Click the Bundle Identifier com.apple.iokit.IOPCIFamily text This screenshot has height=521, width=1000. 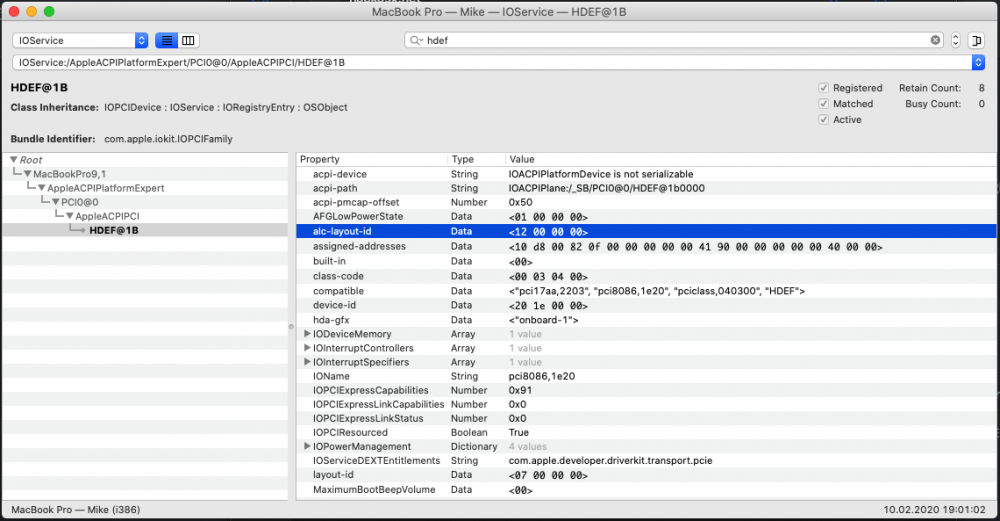(x=168, y=139)
